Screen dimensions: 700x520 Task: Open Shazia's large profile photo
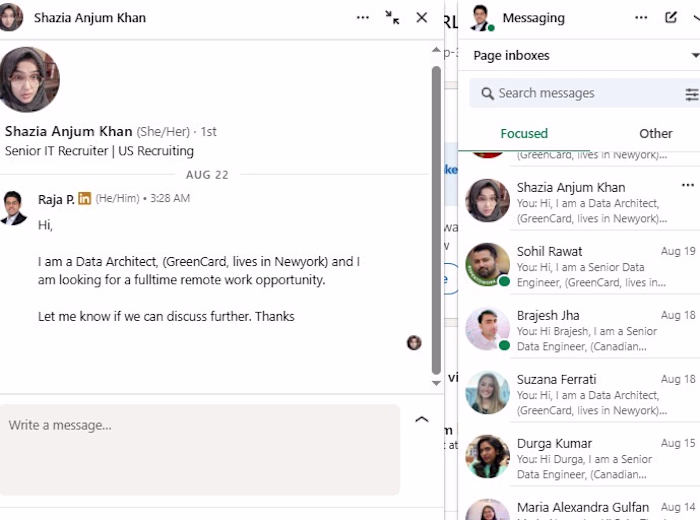click(29, 79)
